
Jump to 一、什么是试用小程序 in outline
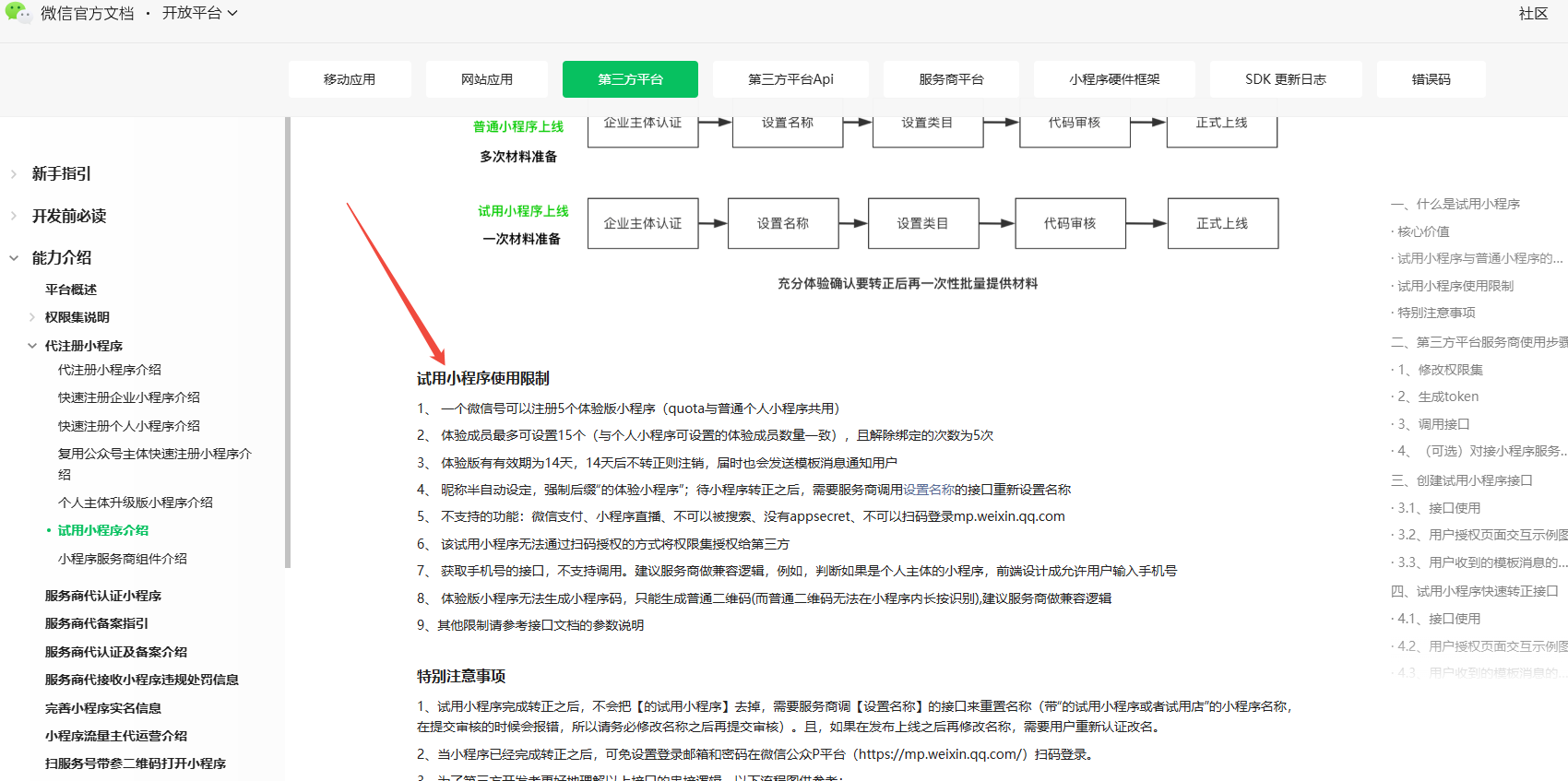click(x=1455, y=204)
